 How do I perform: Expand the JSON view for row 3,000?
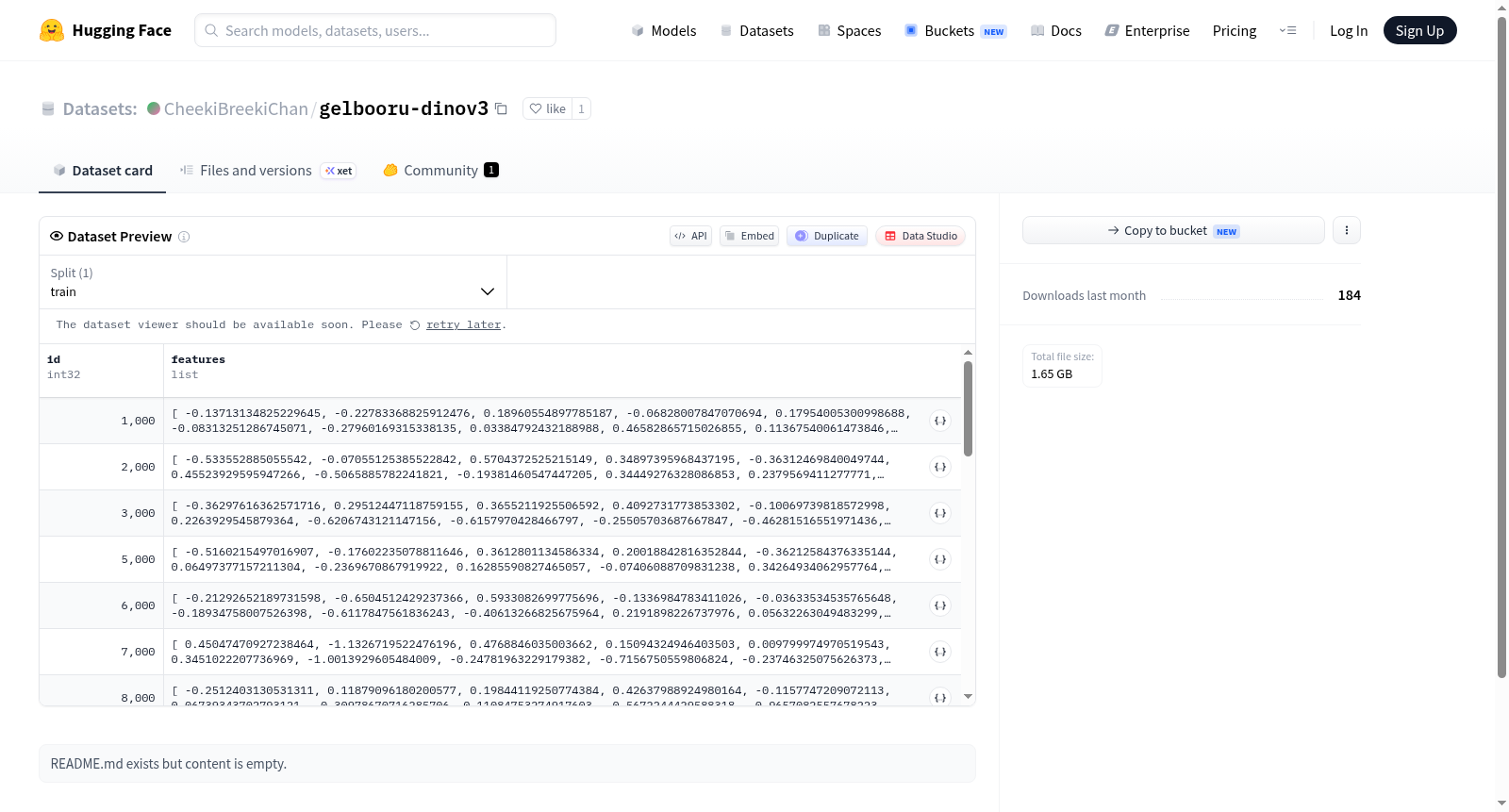click(940, 513)
